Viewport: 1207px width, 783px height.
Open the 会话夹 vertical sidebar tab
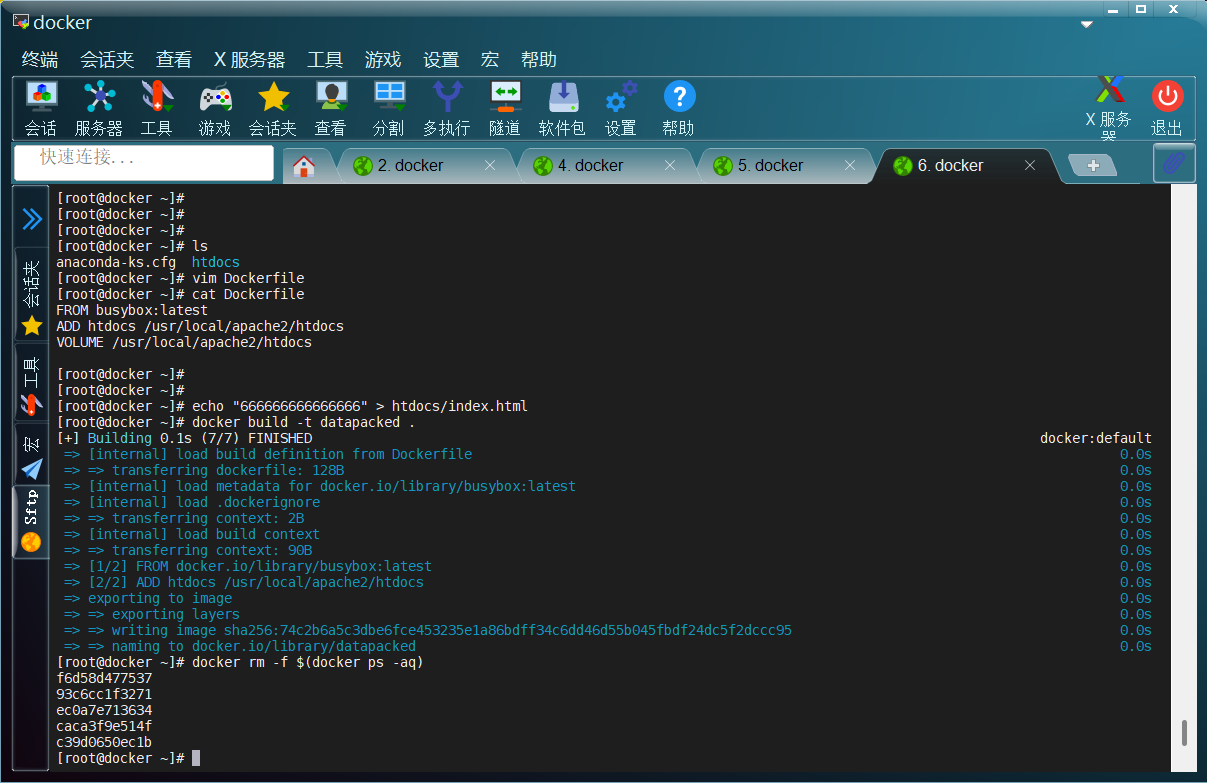tap(32, 297)
